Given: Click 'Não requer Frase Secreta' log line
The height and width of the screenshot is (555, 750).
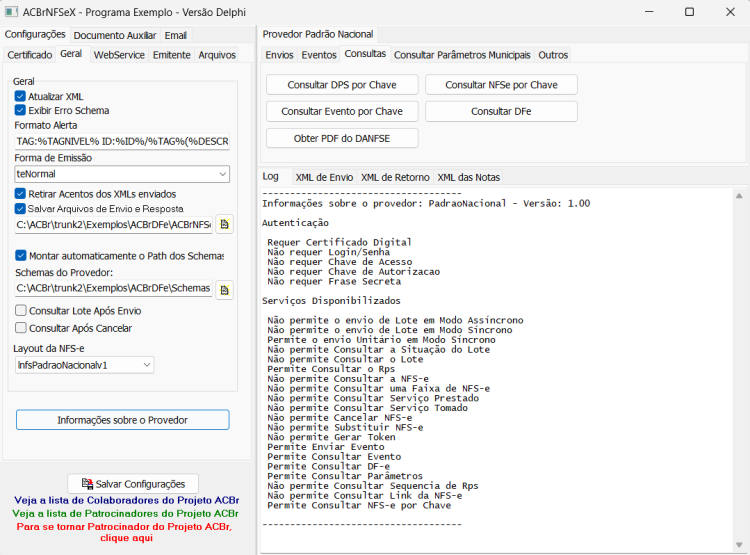Looking at the screenshot, I should (x=334, y=281).
